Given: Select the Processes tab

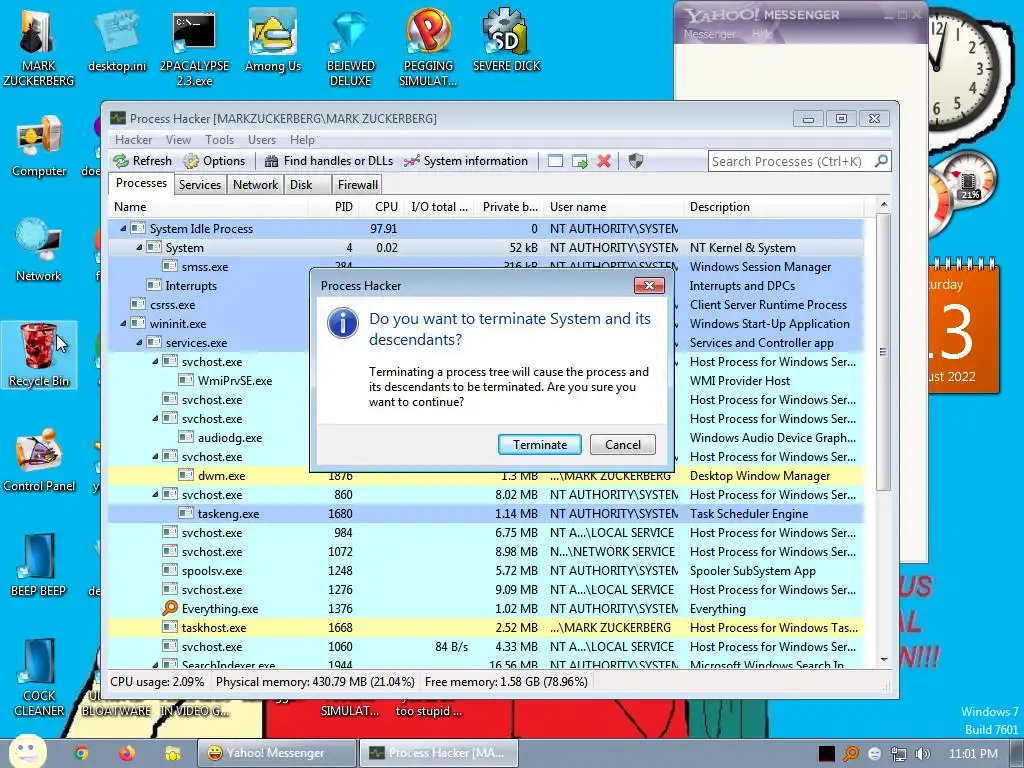Looking at the screenshot, I should pos(141,184).
